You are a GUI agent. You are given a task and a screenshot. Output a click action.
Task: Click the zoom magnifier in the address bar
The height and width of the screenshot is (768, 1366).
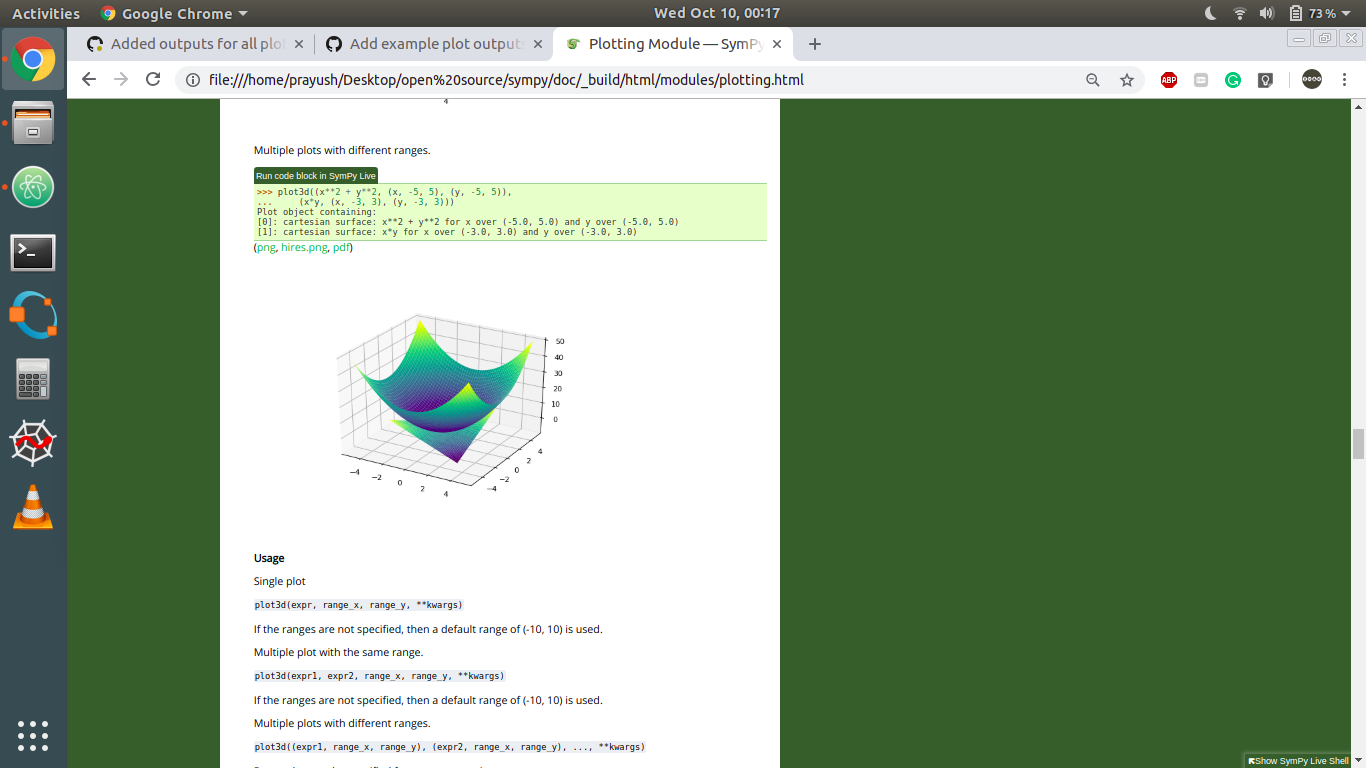1092,80
